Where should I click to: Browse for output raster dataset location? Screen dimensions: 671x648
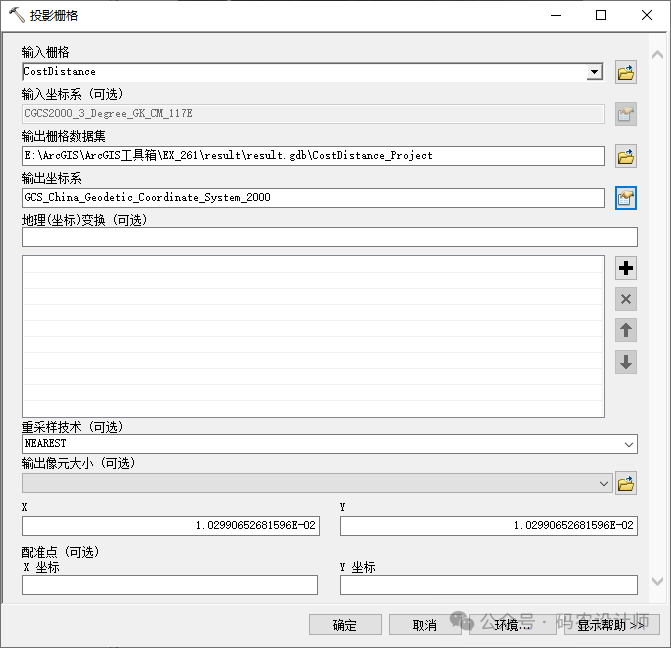[x=626, y=156]
